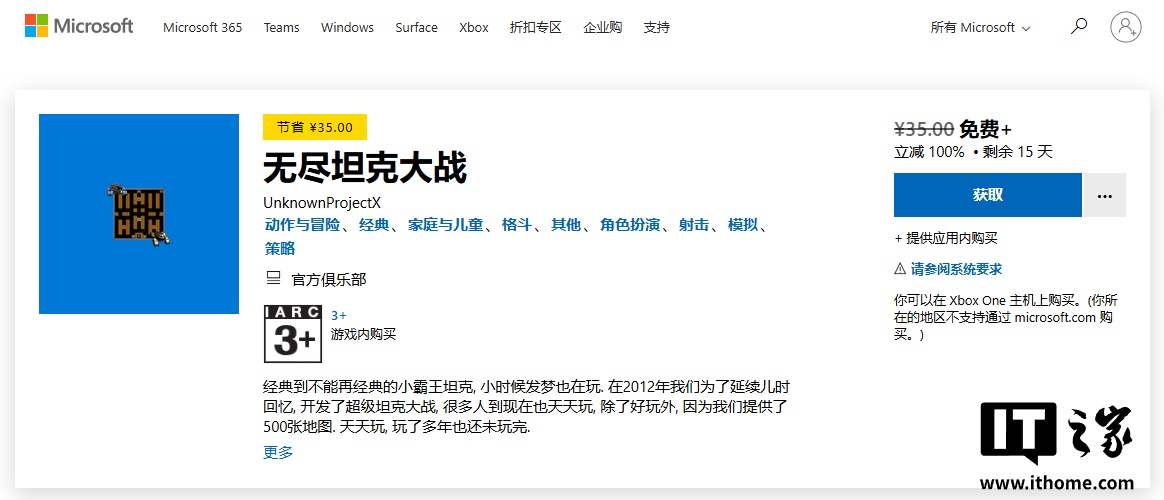Open Windows navigation item
Image resolution: width=1164 pixels, height=500 pixels.
click(x=347, y=27)
